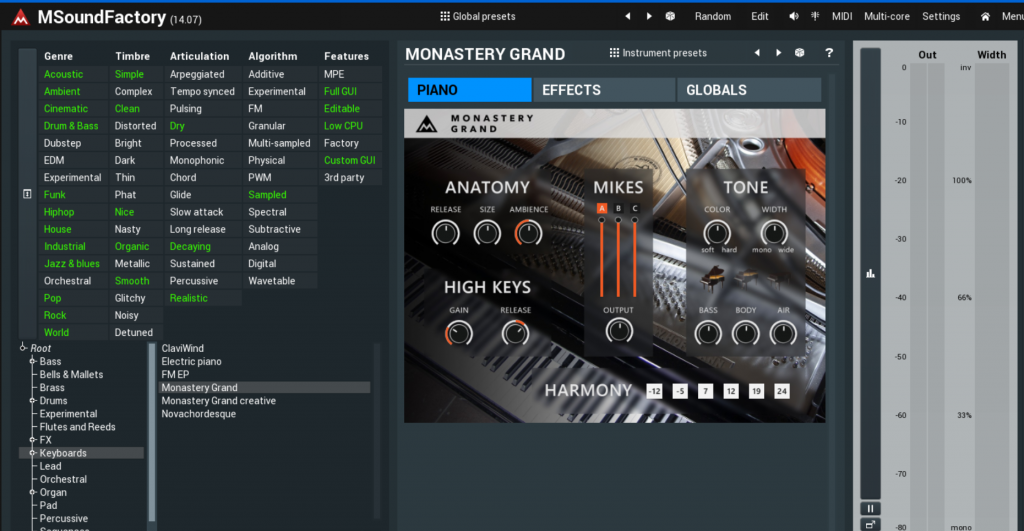Toggle harmony interval 19
The image size is (1024, 531).
(756, 391)
